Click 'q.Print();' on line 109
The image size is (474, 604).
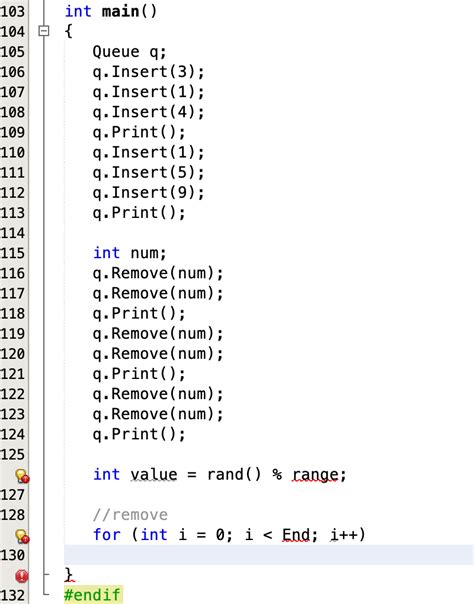click(x=139, y=132)
